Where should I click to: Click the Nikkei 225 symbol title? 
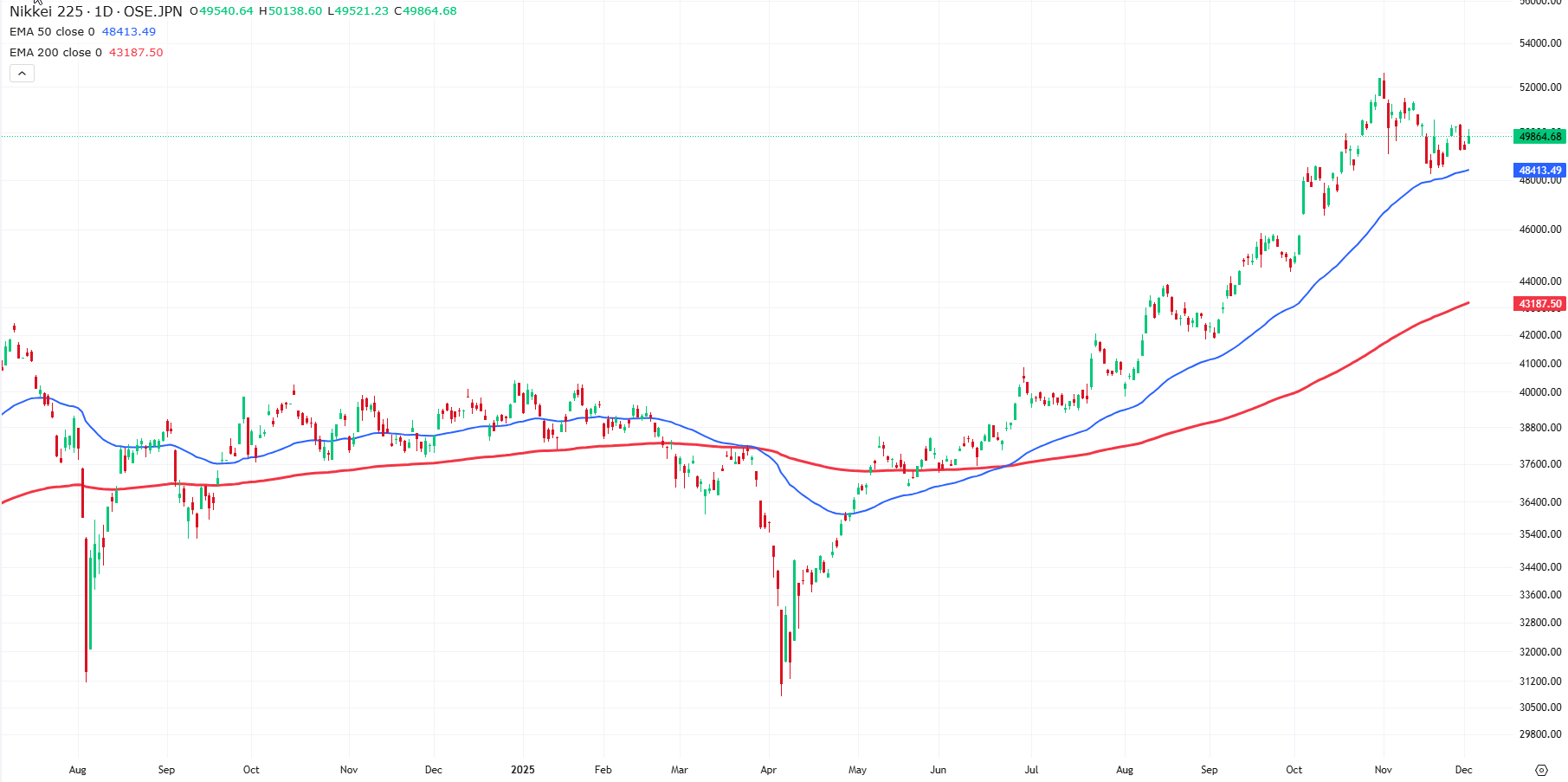(95, 11)
